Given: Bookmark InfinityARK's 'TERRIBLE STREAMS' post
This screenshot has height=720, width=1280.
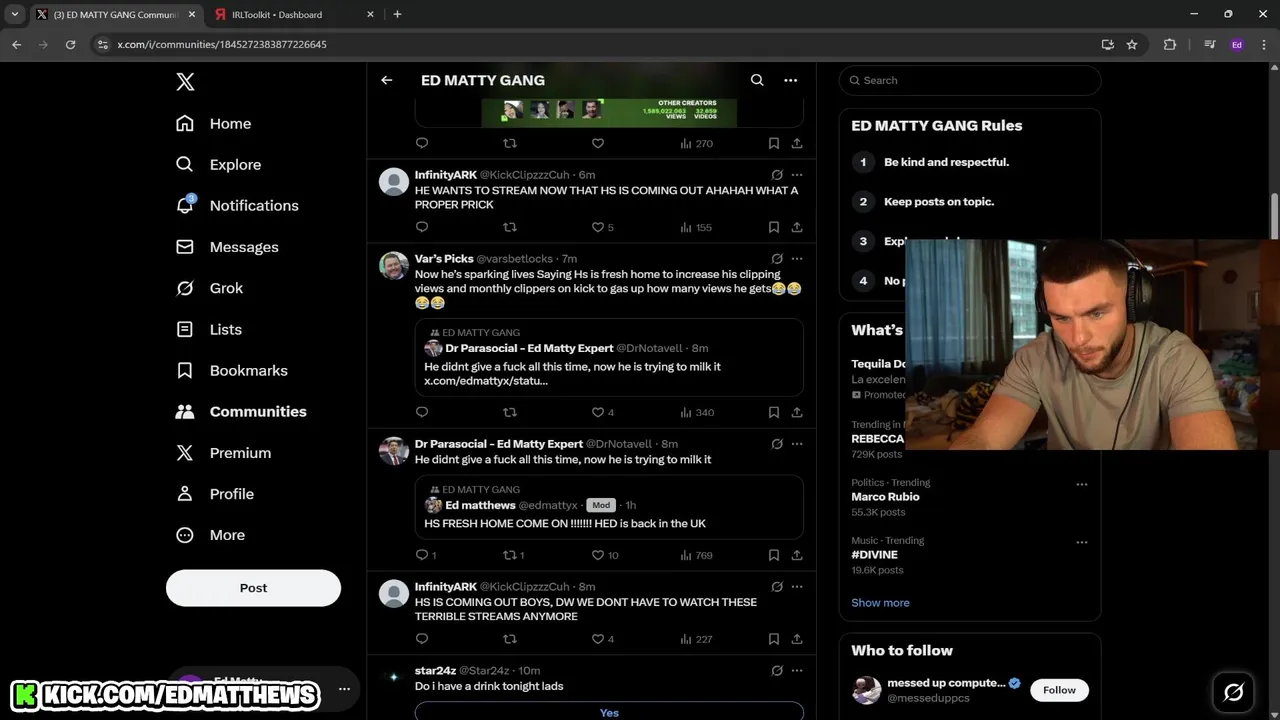Looking at the screenshot, I should tap(774, 639).
